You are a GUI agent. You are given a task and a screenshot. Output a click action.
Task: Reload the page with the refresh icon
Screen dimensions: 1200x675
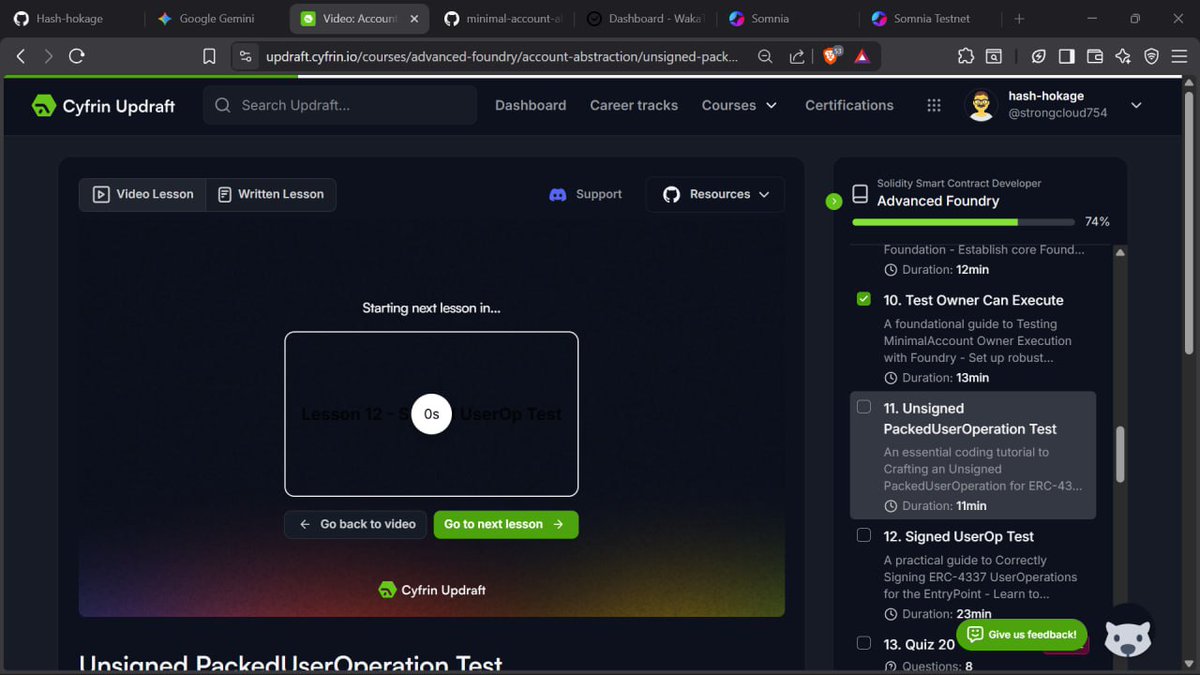coord(76,57)
